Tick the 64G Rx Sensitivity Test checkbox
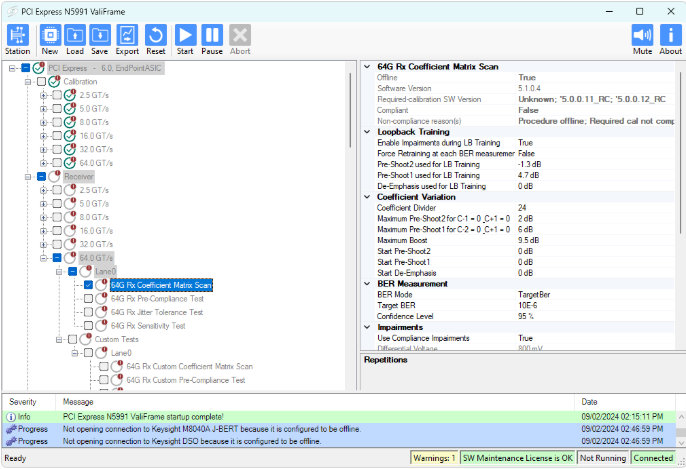The image size is (686, 469). point(89,326)
